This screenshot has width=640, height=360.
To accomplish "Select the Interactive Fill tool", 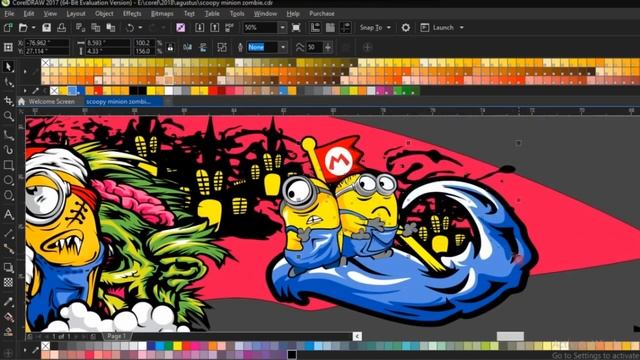I will [8, 317].
